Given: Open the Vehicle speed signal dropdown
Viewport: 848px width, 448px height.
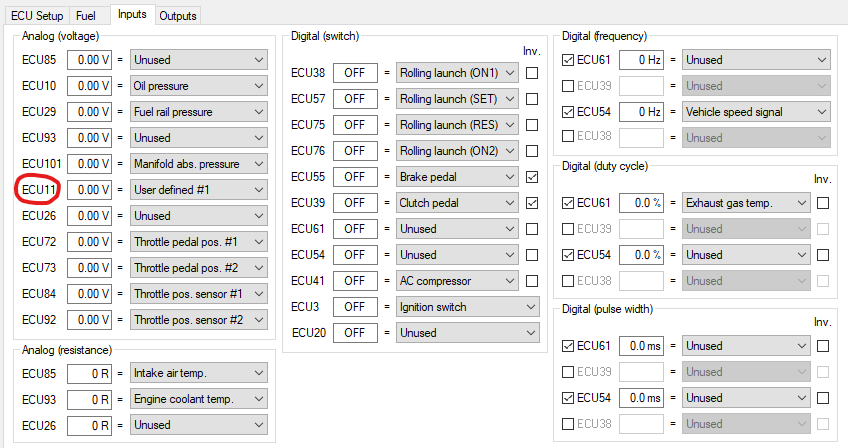Looking at the screenshot, I should pyautogui.click(x=756, y=112).
